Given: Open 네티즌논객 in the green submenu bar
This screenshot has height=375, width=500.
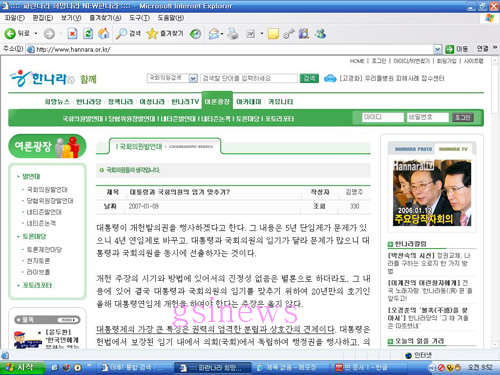Looking at the screenshot, I should point(216,119).
